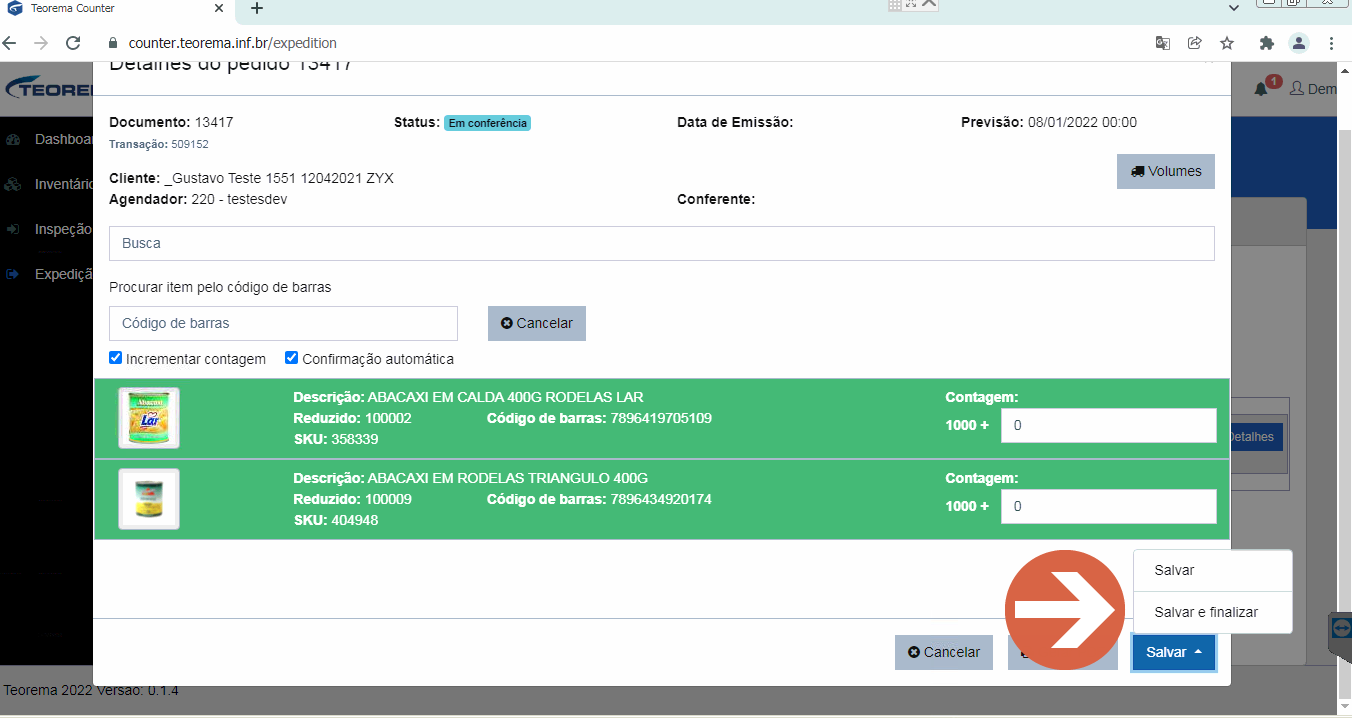Click the site lock icon in address bar
The height and width of the screenshot is (718, 1352).
click(x=113, y=43)
